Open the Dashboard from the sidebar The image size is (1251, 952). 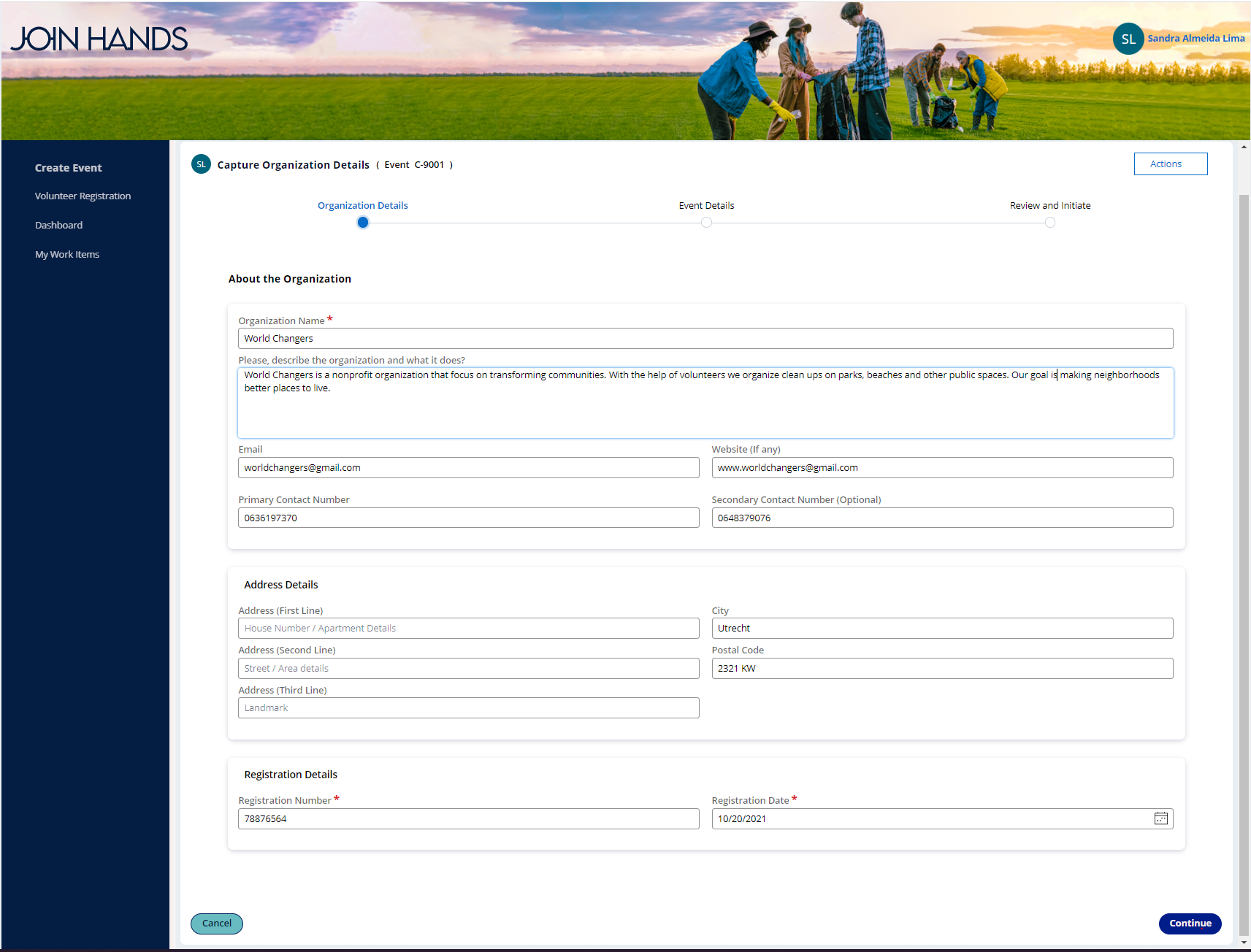pos(58,225)
